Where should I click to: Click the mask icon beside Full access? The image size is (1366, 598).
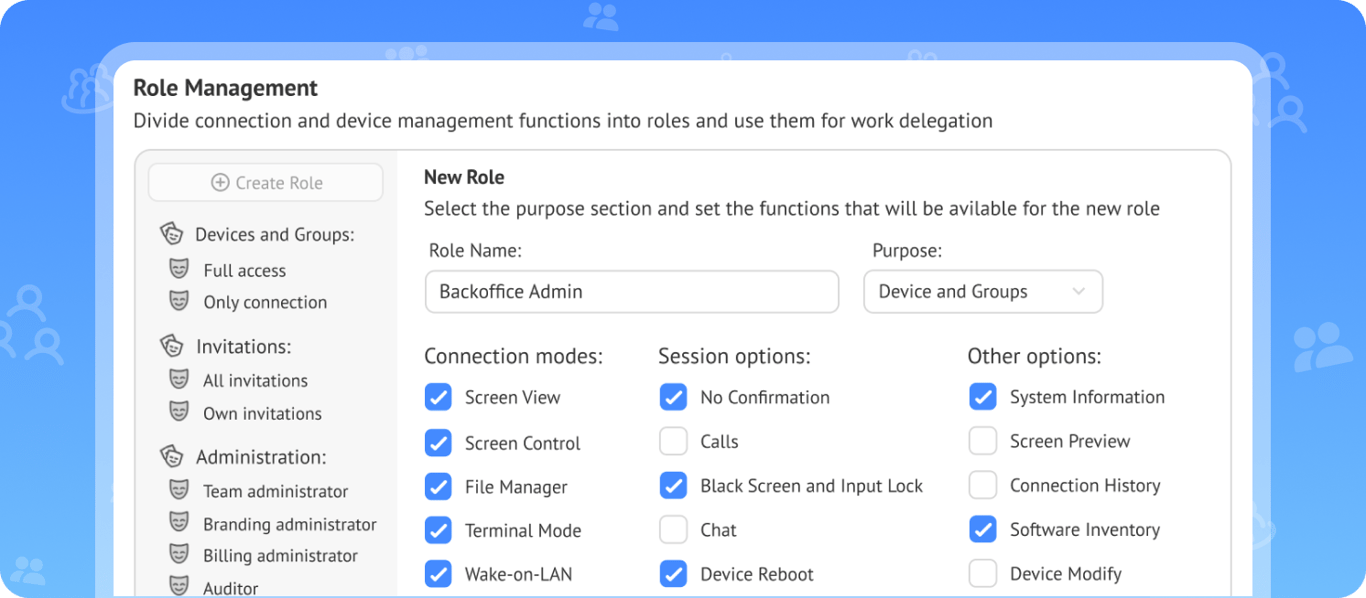click(x=179, y=269)
